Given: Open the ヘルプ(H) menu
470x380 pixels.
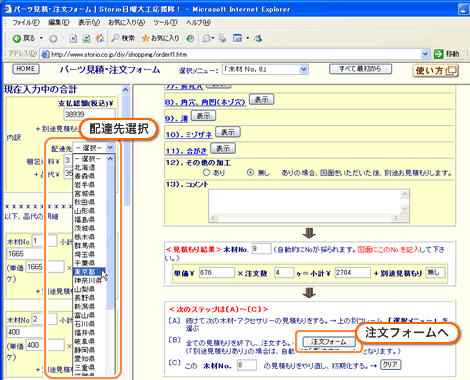Looking at the screenshot, I should 198,23.
